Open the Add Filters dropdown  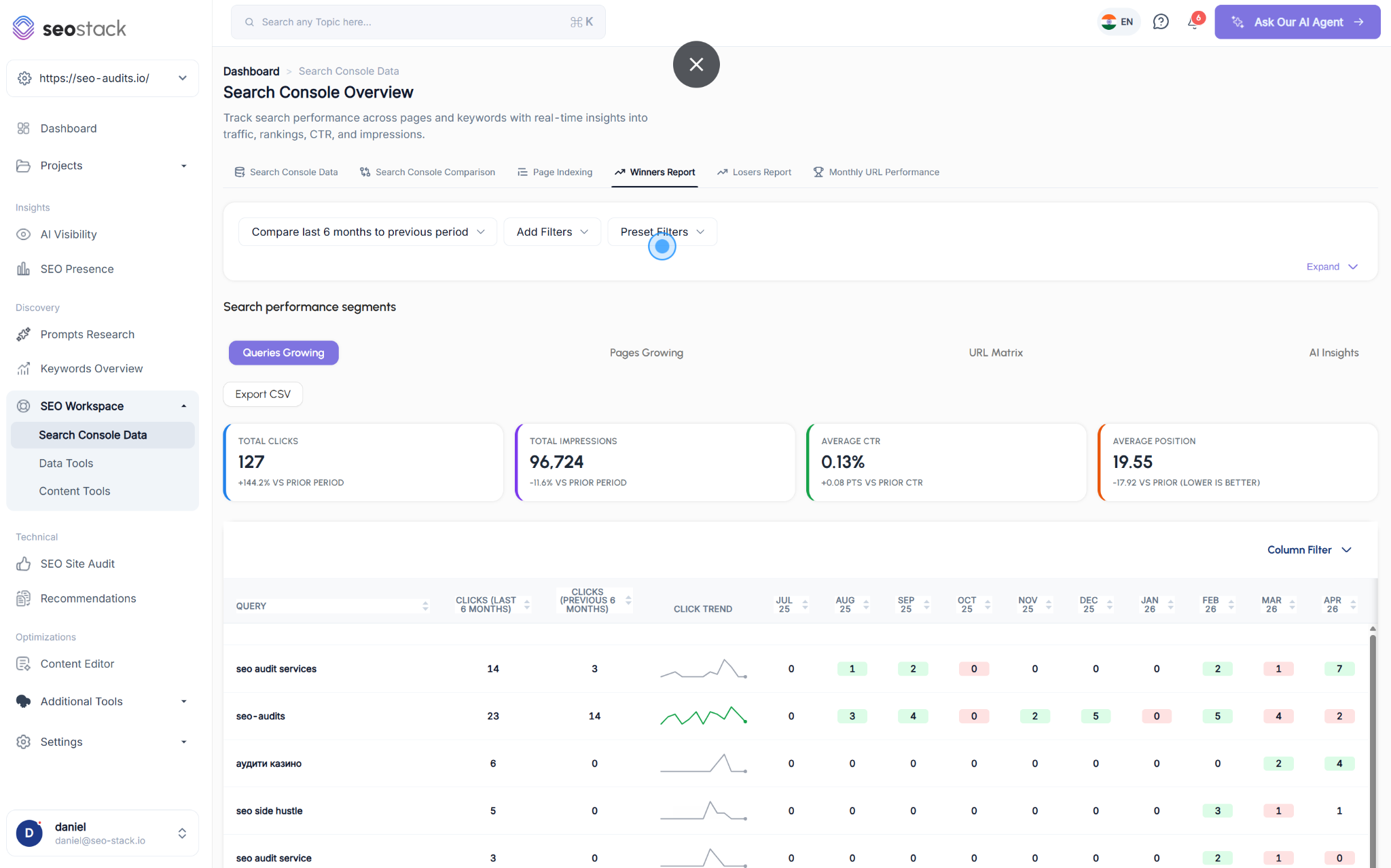[x=552, y=232]
